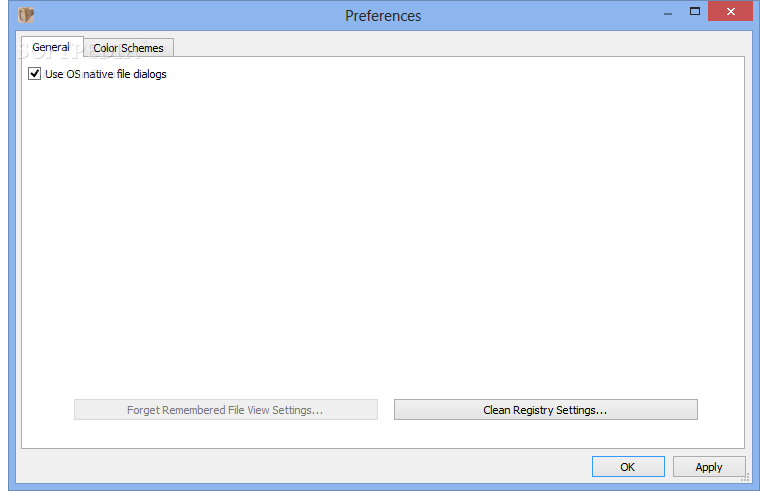Image resolution: width=760 pixels, height=491 pixels.
Task: Toggle the native file dialogs check mark box
Action: [34, 74]
